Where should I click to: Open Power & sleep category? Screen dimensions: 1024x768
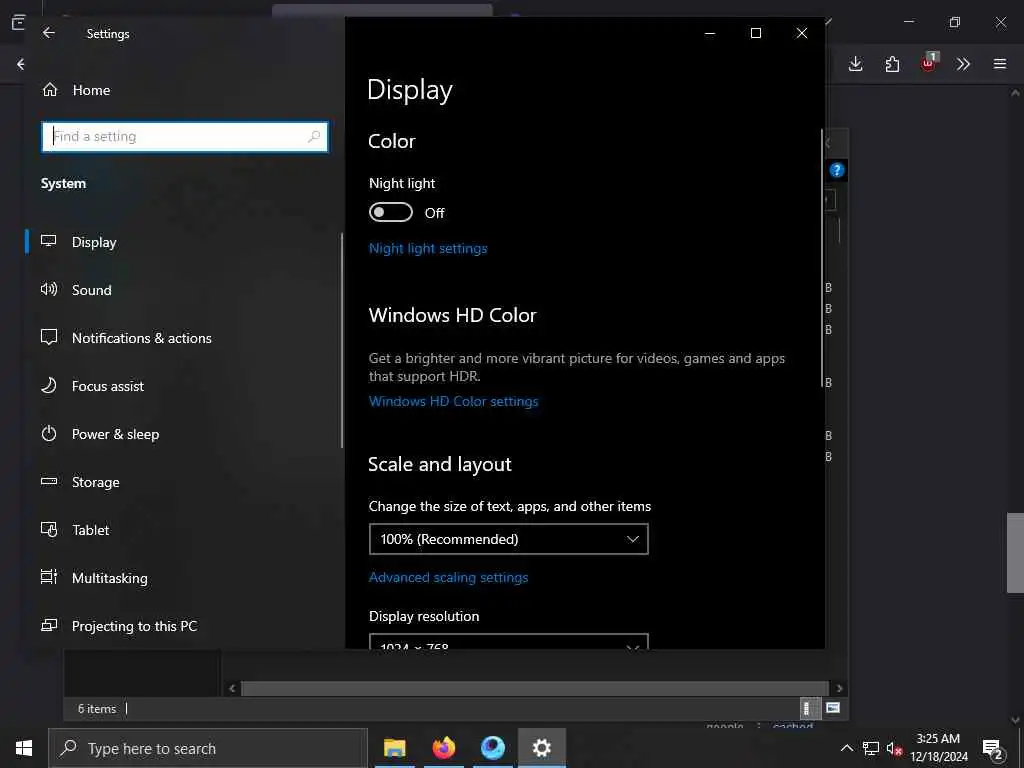point(183,434)
